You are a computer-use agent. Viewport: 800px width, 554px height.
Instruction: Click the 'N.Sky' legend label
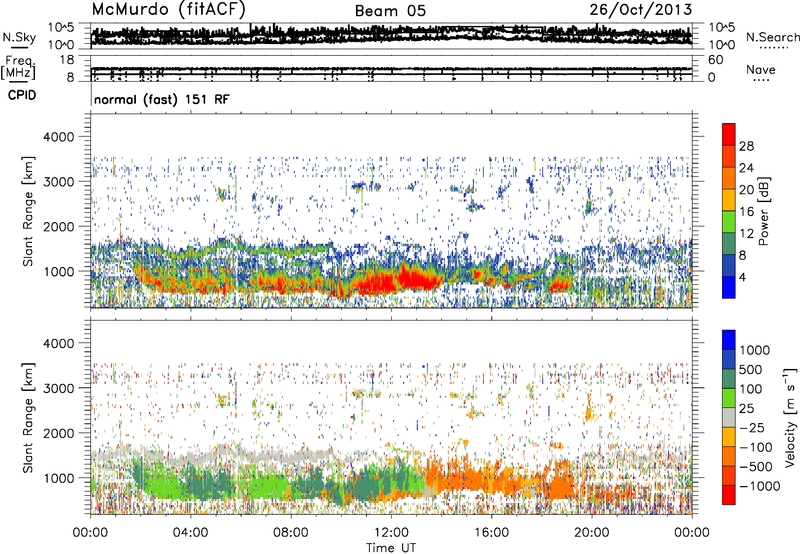pyautogui.click(x=19, y=37)
